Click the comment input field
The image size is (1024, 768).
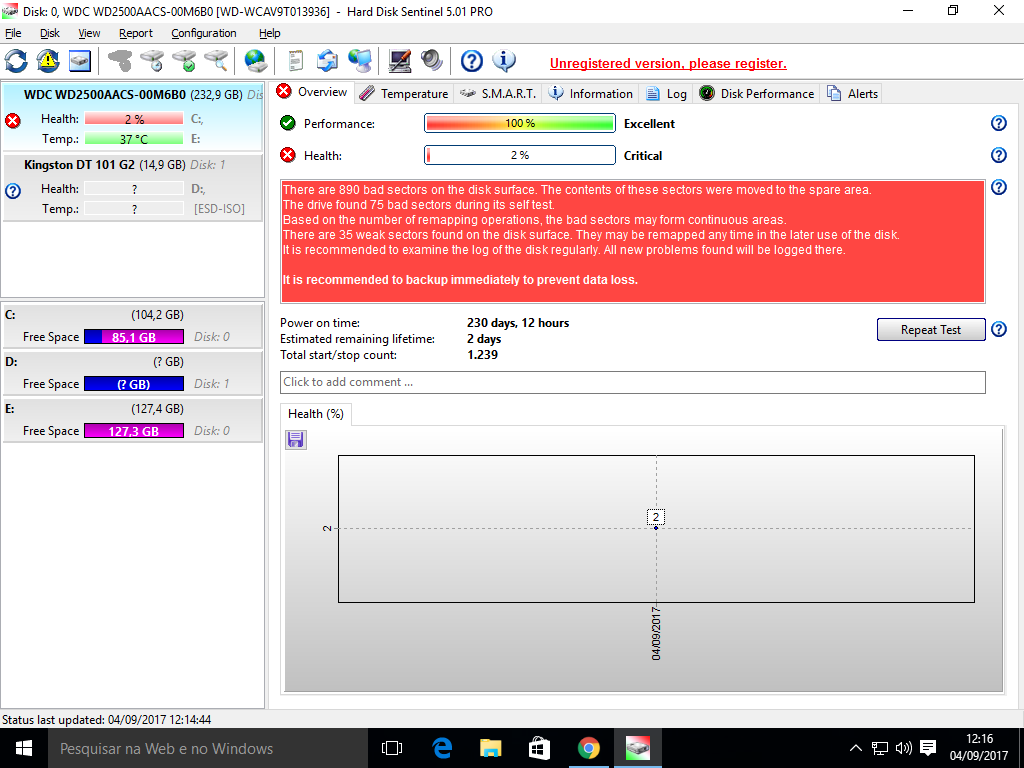tap(632, 382)
